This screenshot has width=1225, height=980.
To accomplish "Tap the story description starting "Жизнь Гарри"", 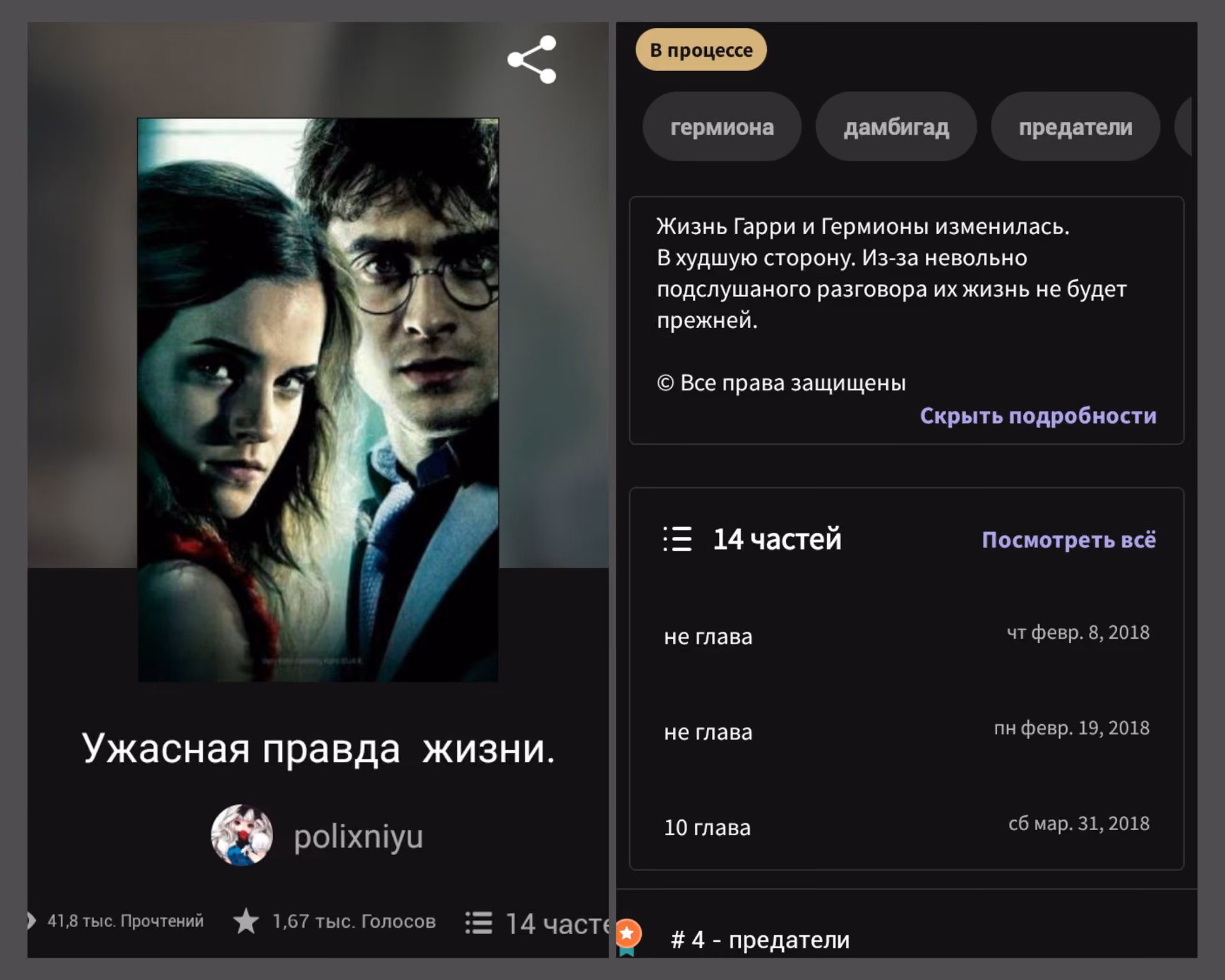I will [892, 273].
